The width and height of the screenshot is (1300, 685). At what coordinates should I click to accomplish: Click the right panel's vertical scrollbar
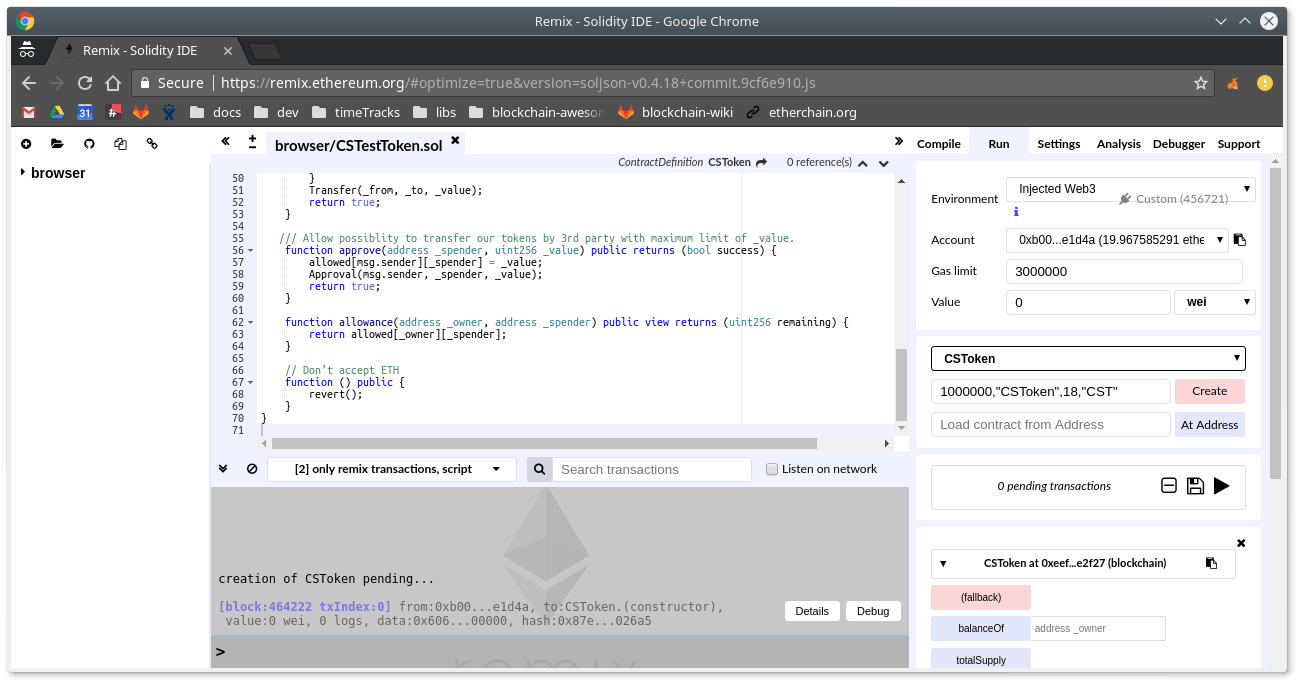point(1275,323)
